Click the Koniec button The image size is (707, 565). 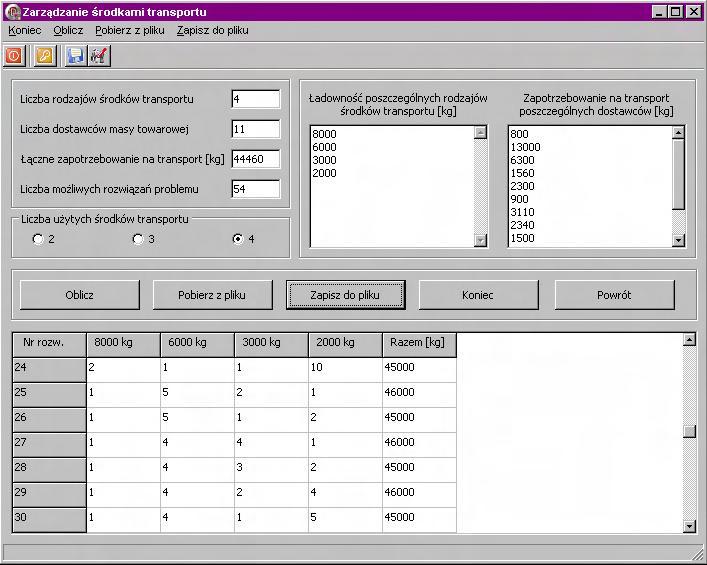point(478,295)
